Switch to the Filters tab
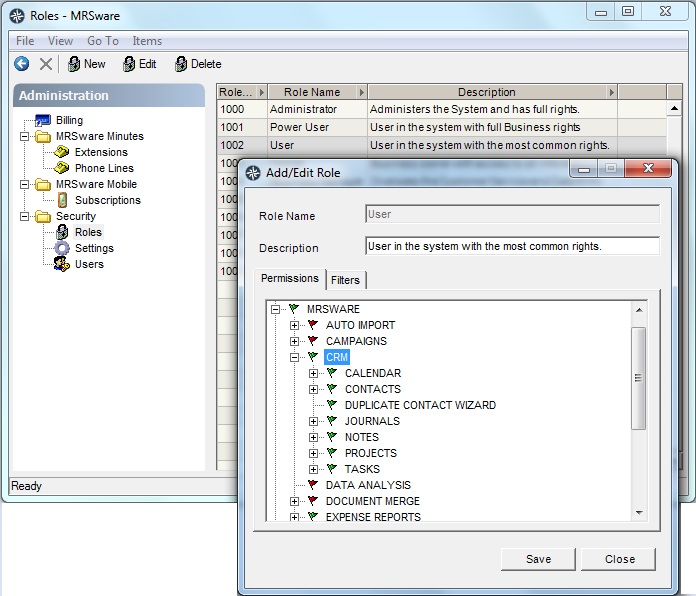 coord(345,280)
